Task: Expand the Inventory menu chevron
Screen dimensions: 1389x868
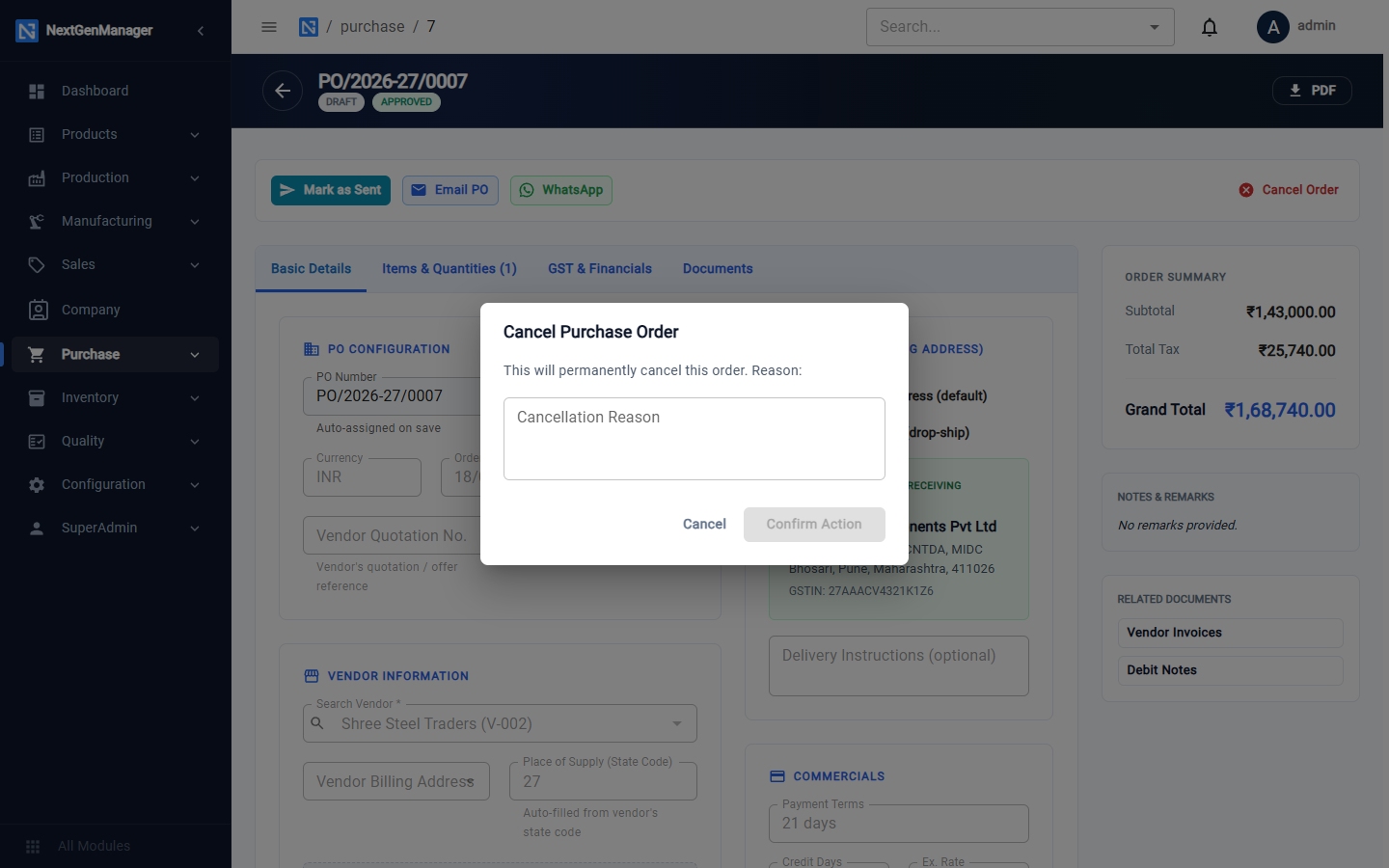Action: [195, 398]
